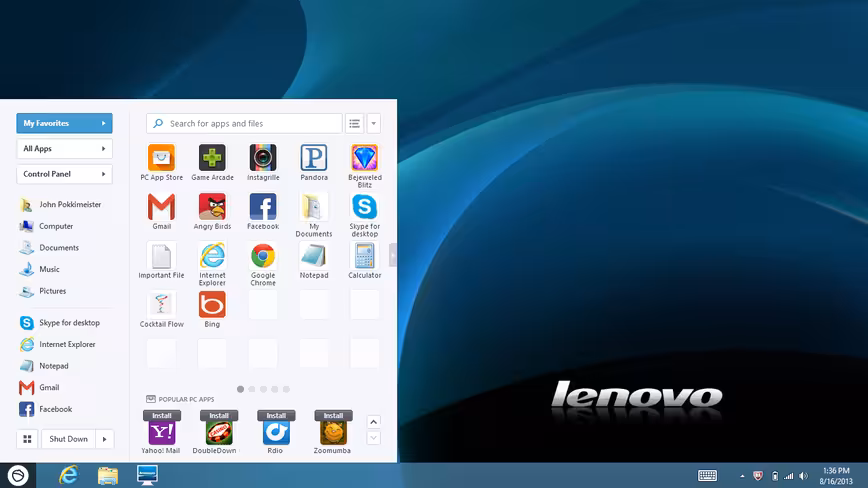Install the Yahoo! Mail app

[x=162, y=416]
